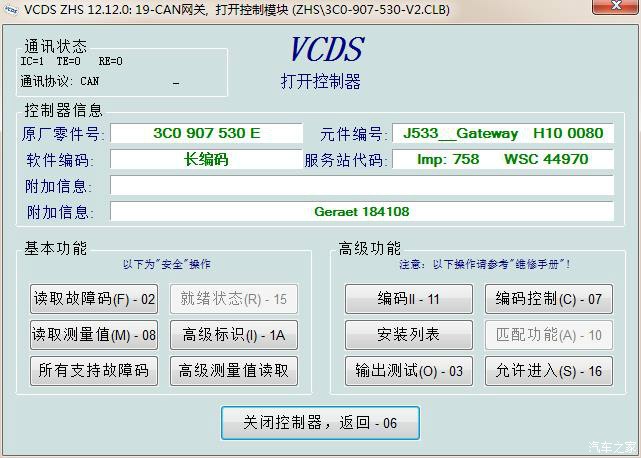Click the 原厂零件号 field showing 3C0 907 530 E
The width and height of the screenshot is (641, 458).
click(x=206, y=133)
